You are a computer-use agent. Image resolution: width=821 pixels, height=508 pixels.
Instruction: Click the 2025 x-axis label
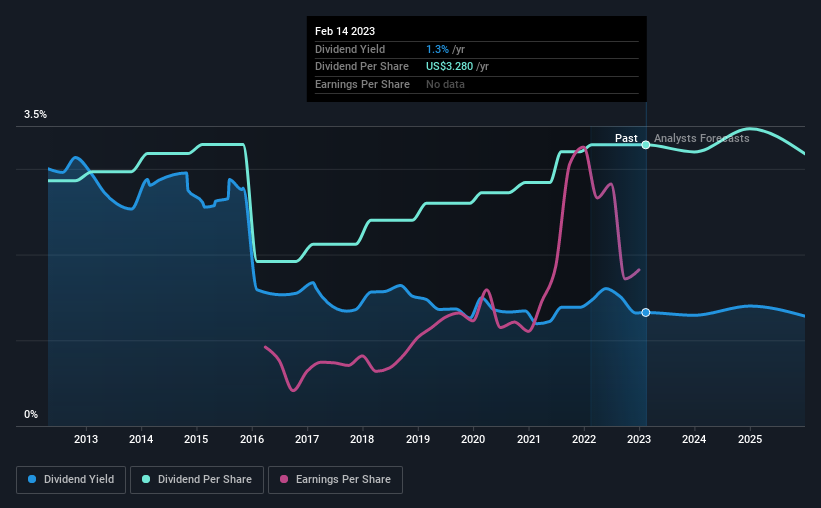[x=750, y=439]
